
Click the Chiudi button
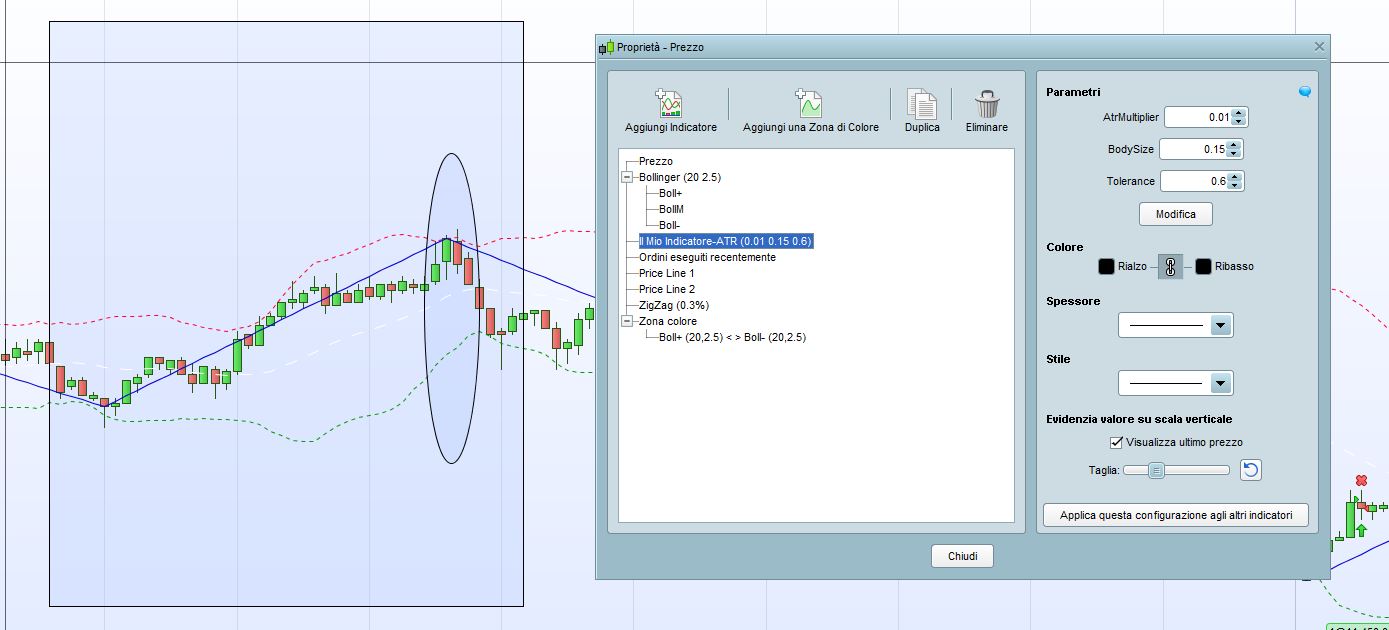[x=962, y=556]
